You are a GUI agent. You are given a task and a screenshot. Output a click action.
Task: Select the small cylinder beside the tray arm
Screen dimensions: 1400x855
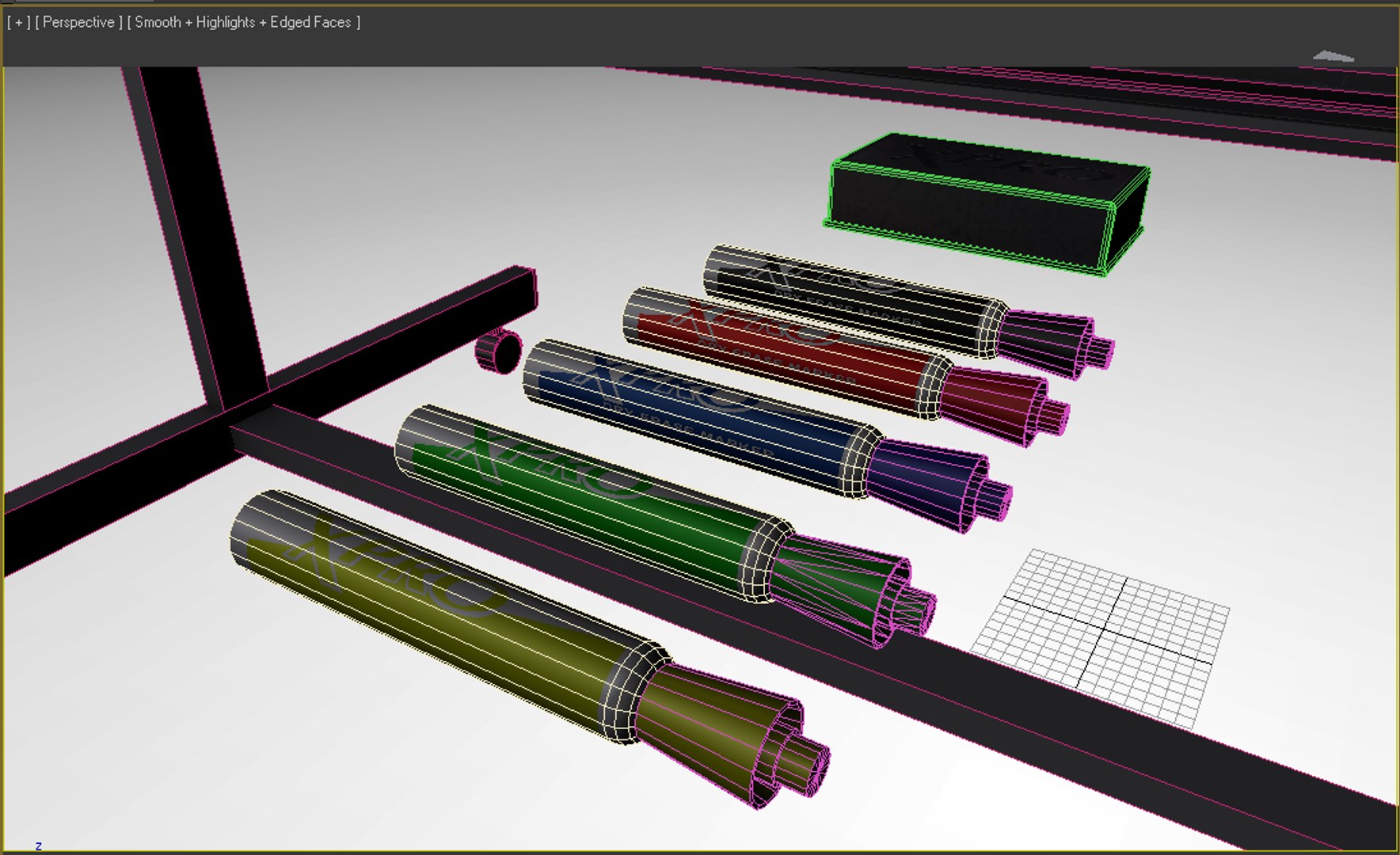(499, 351)
